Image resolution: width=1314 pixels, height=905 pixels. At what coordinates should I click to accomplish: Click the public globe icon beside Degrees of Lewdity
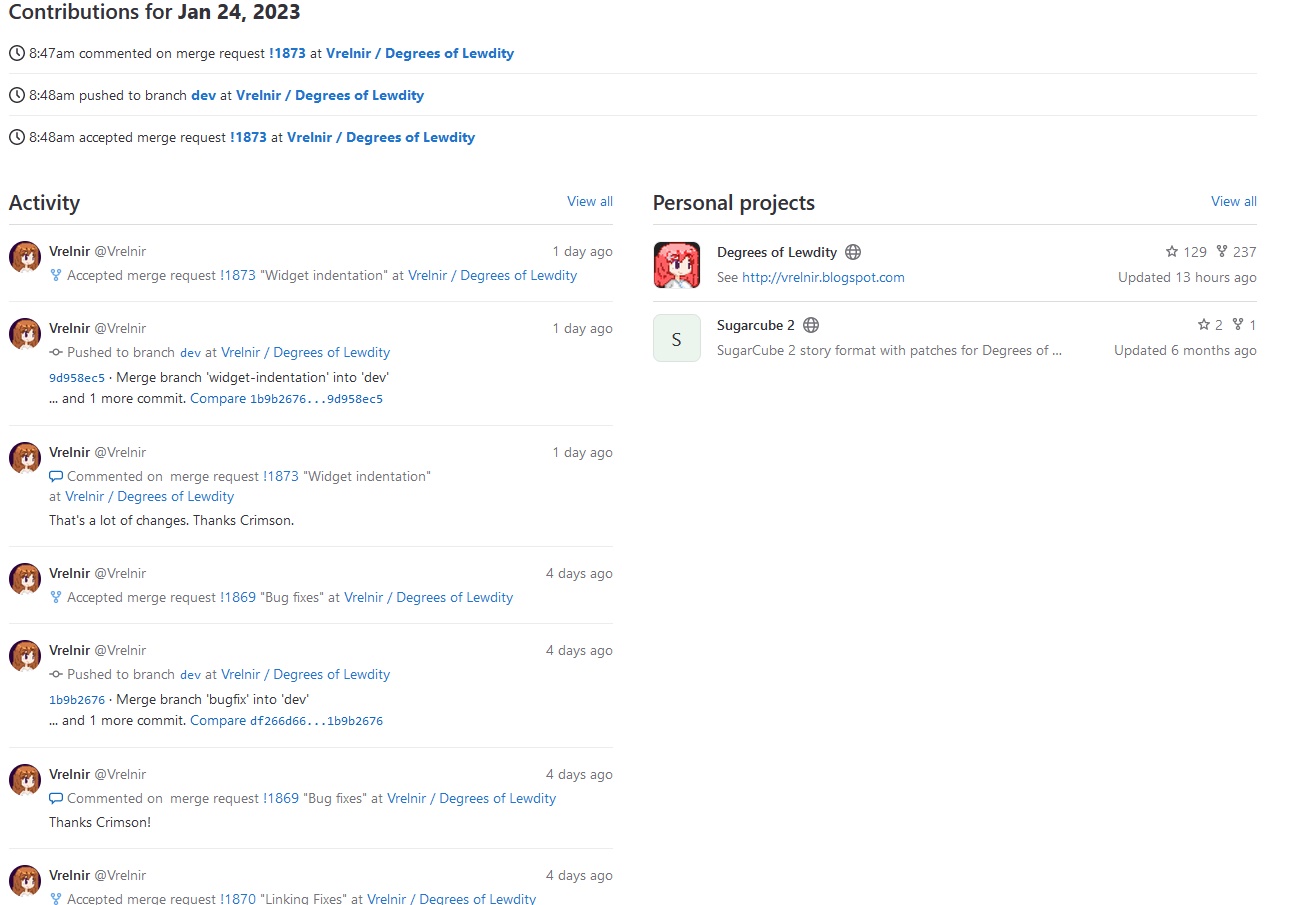tap(853, 252)
